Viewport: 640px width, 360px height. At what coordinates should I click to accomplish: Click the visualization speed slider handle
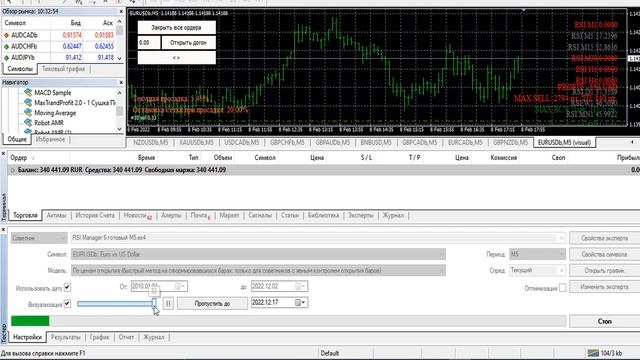(154, 303)
